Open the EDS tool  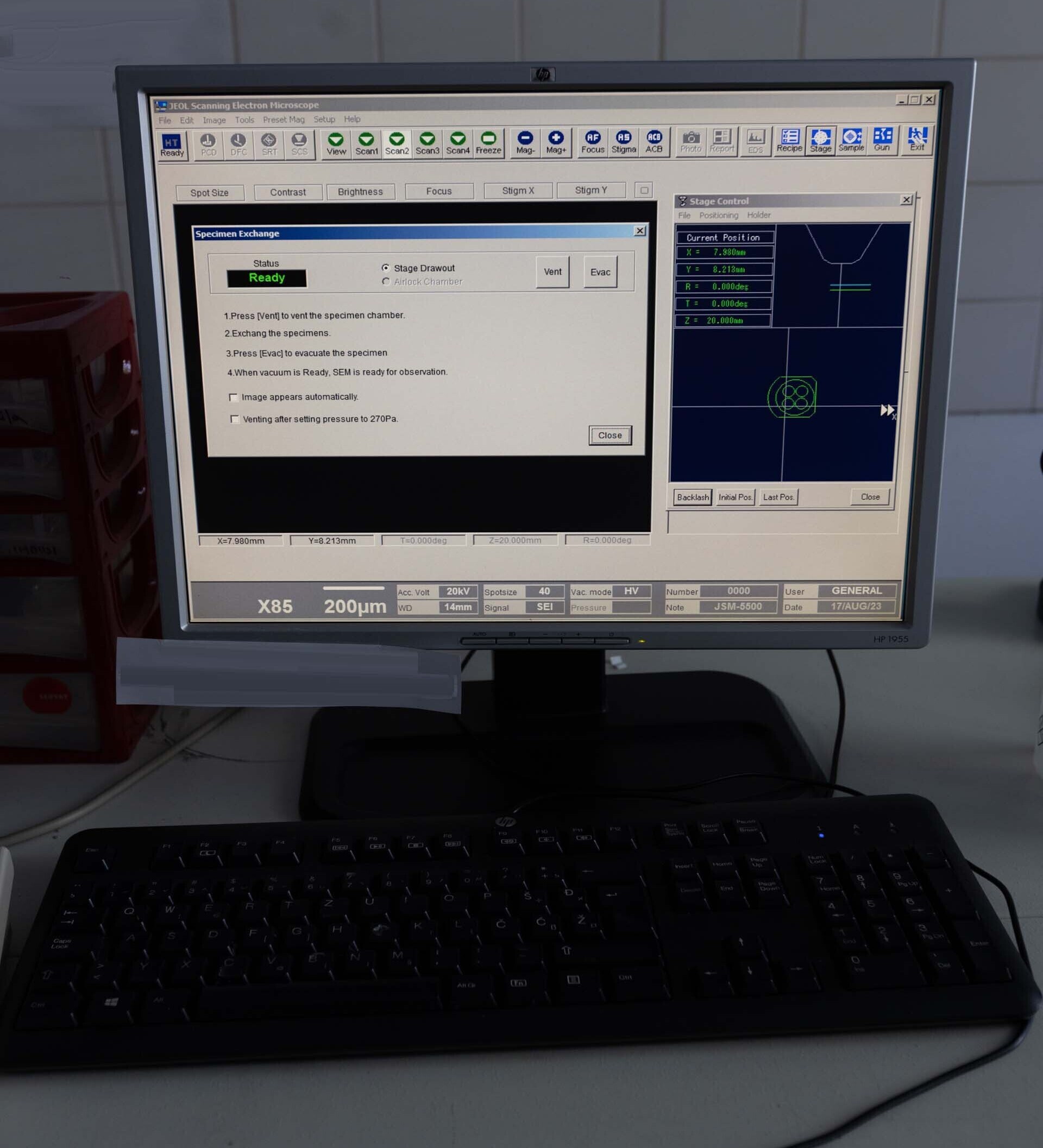[755, 141]
